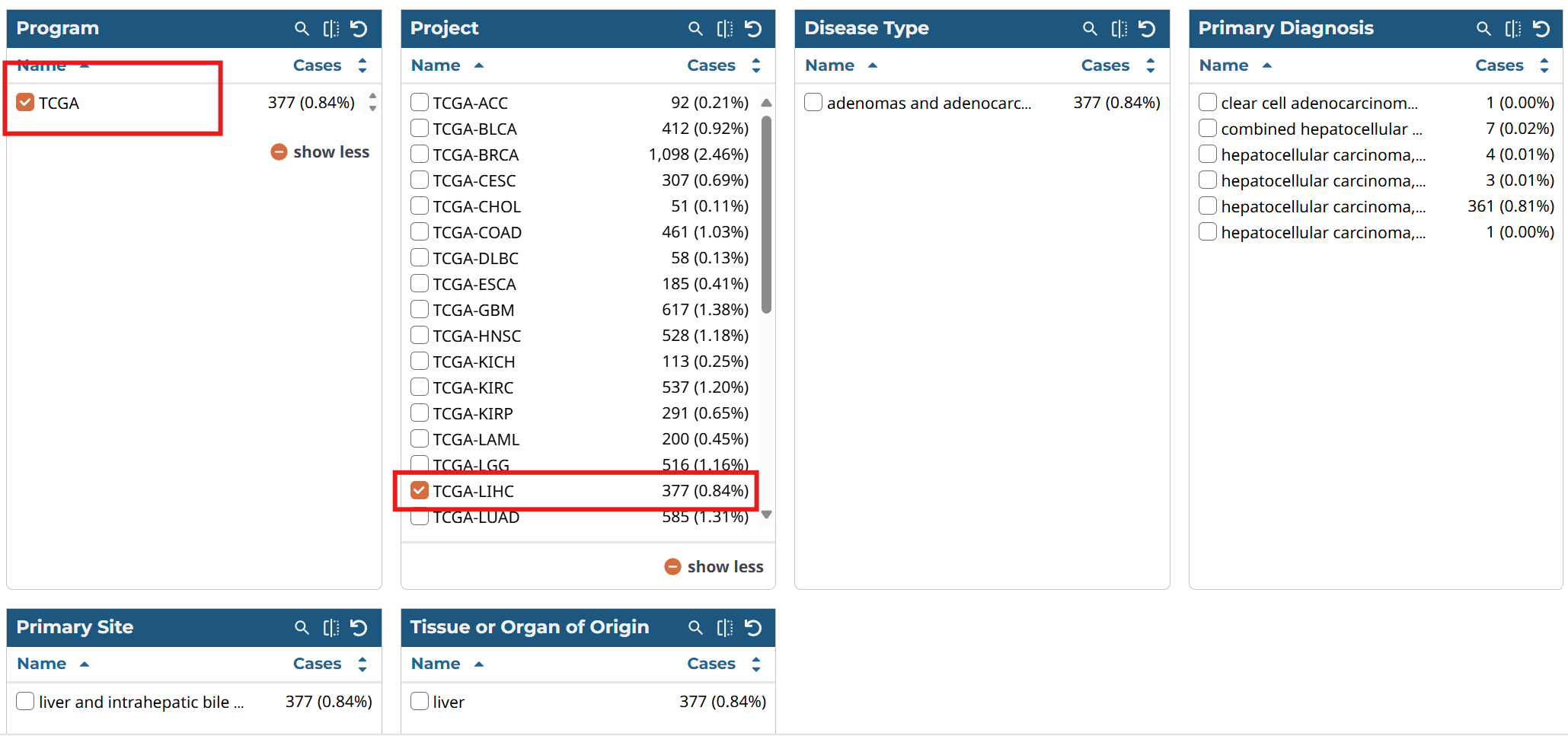
Task: Reset the Program filter selections
Action: click(359, 29)
